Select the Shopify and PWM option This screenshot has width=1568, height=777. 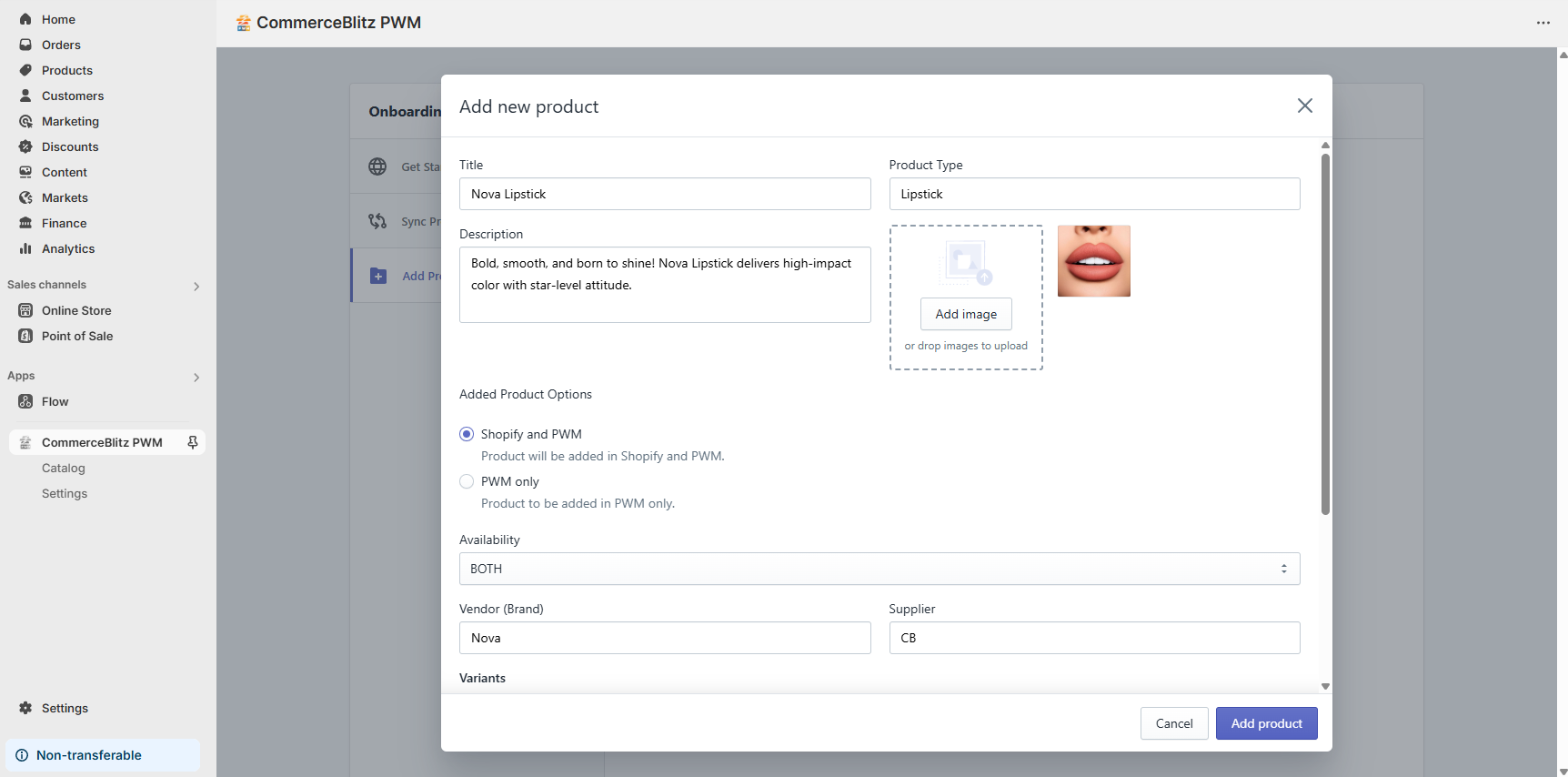point(467,434)
